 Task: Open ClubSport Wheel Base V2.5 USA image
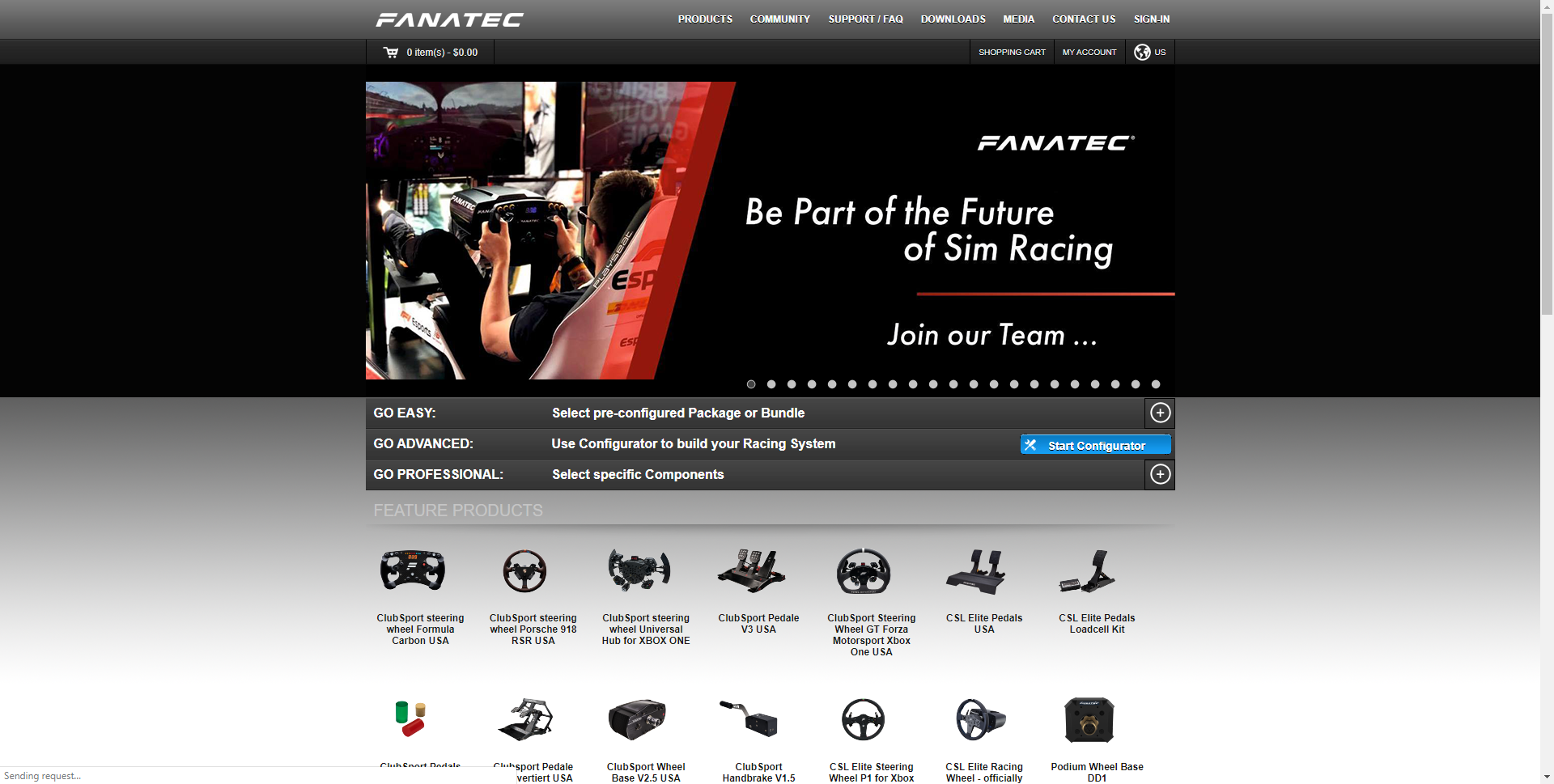coord(637,719)
